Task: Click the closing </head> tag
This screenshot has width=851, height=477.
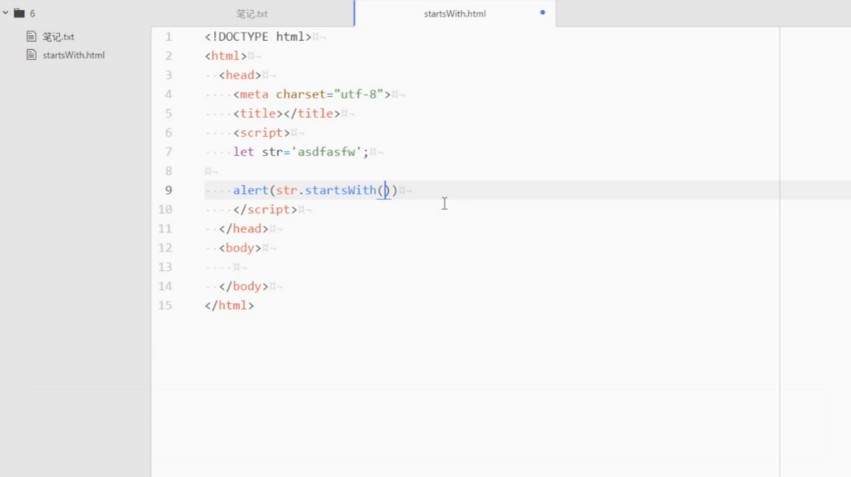Action: coord(244,229)
